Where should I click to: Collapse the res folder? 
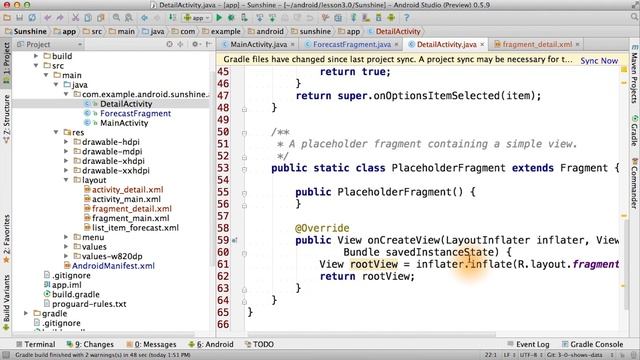(56, 132)
